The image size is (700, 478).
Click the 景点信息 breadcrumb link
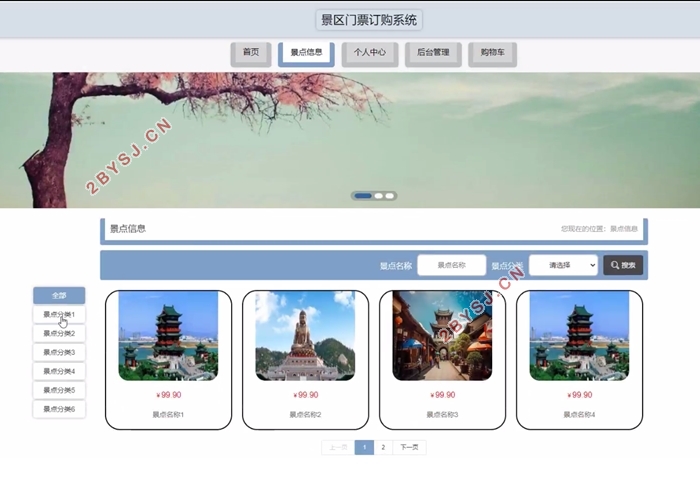(624, 229)
